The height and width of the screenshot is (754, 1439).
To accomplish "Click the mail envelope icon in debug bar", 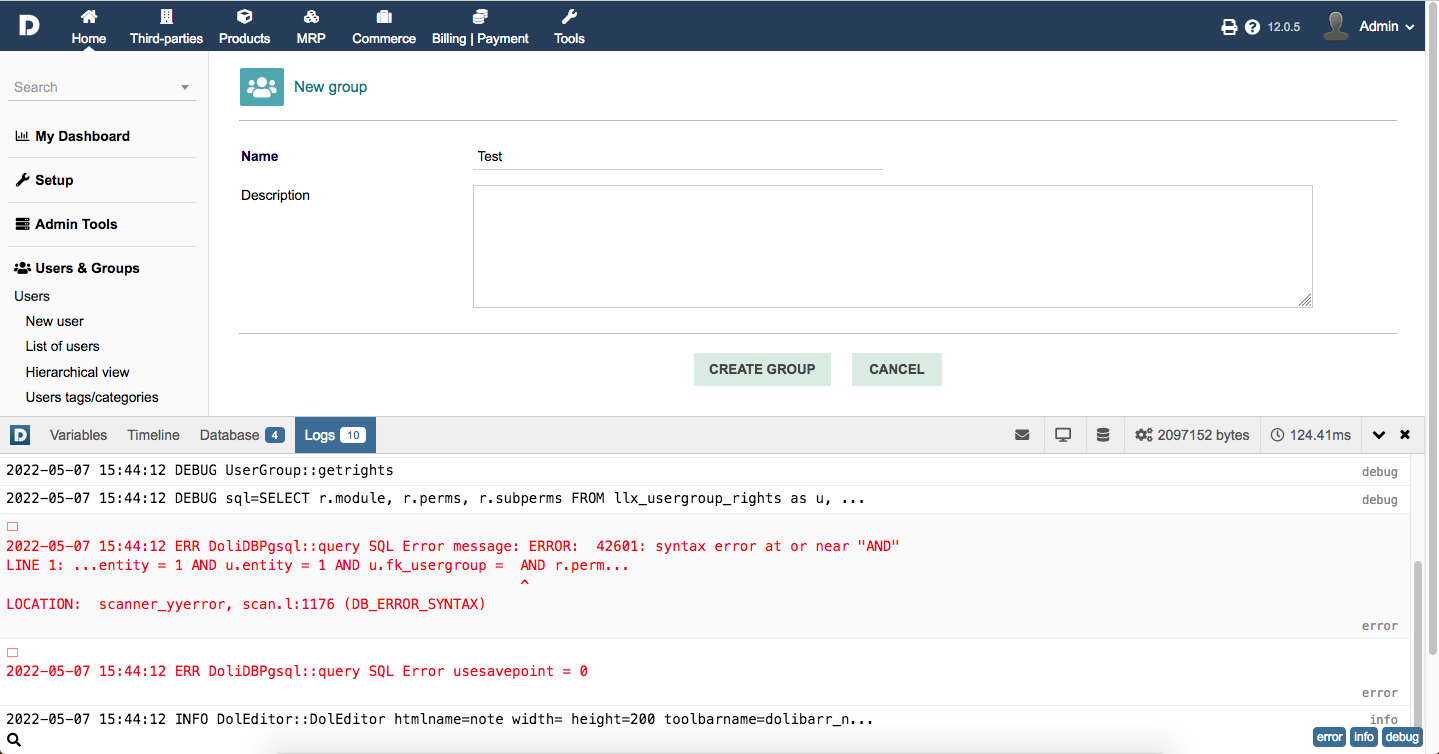I will 1022,435.
